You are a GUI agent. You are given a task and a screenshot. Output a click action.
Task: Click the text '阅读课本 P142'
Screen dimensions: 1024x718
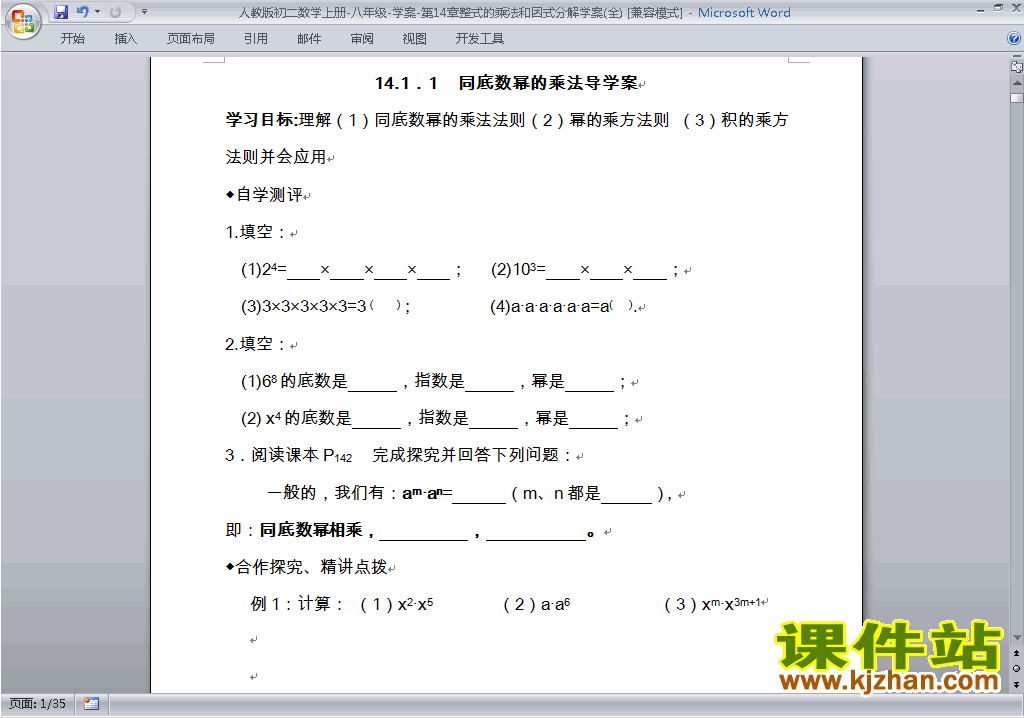click(302, 455)
